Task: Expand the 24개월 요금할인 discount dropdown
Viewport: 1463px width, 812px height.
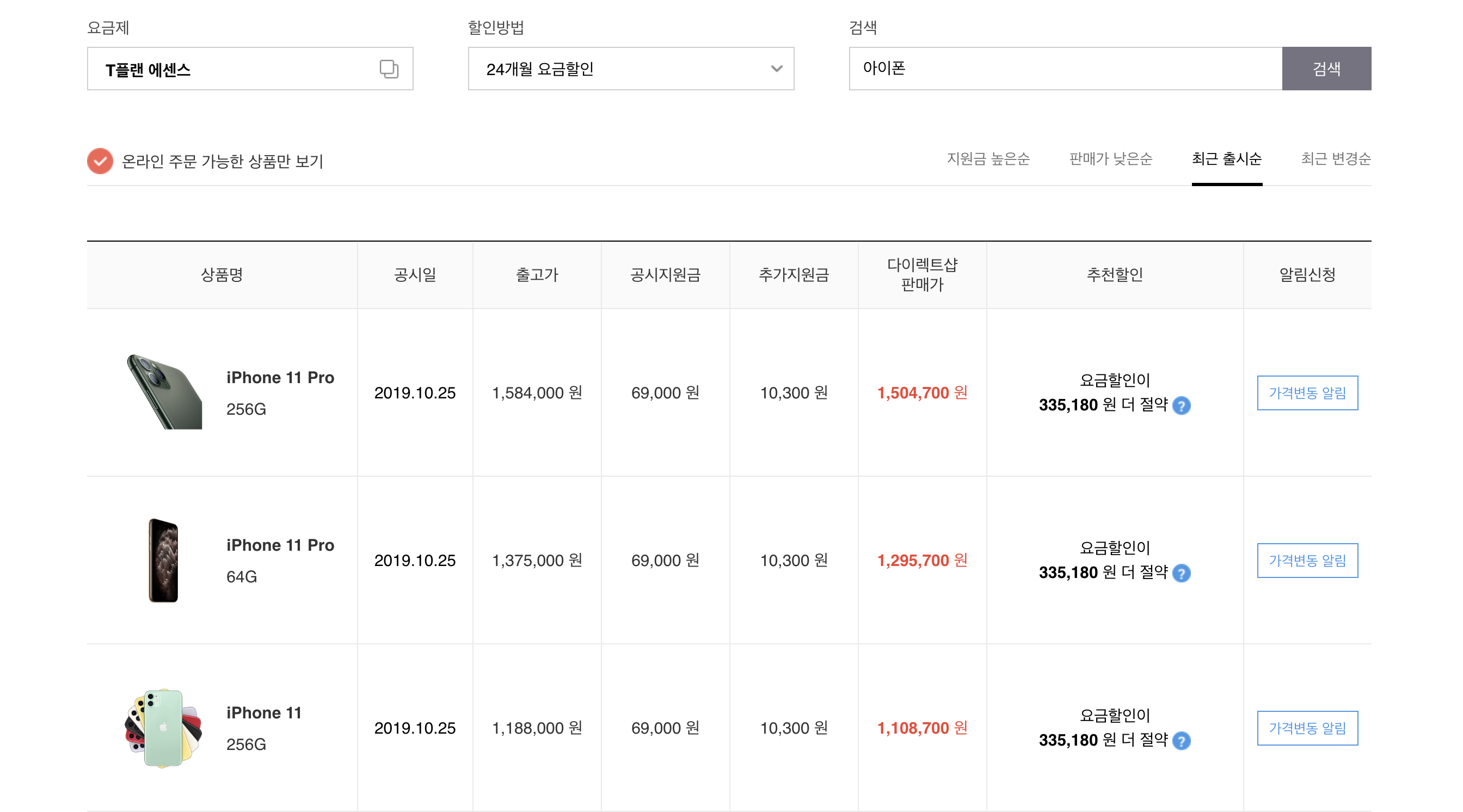Action: pyautogui.click(x=630, y=69)
